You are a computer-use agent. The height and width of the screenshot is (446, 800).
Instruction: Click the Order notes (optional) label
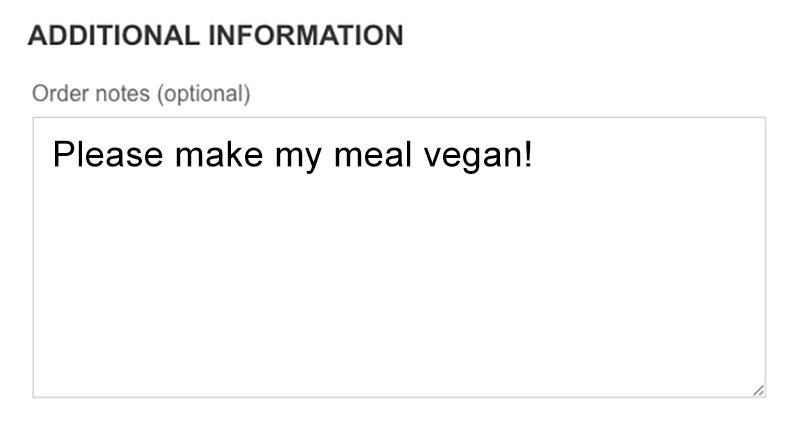point(141,94)
